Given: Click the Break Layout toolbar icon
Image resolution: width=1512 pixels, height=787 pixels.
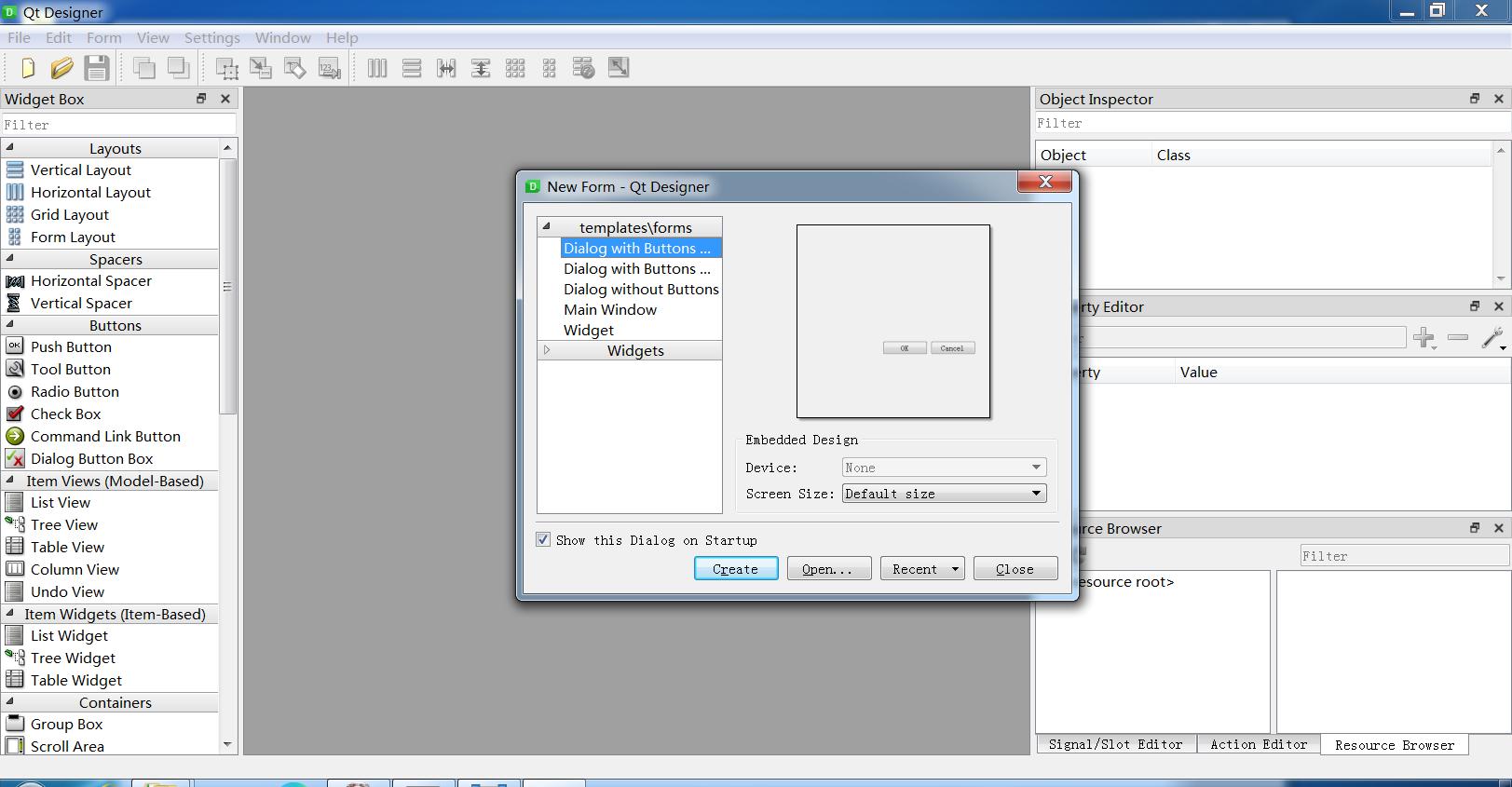Looking at the screenshot, I should point(584,68).
